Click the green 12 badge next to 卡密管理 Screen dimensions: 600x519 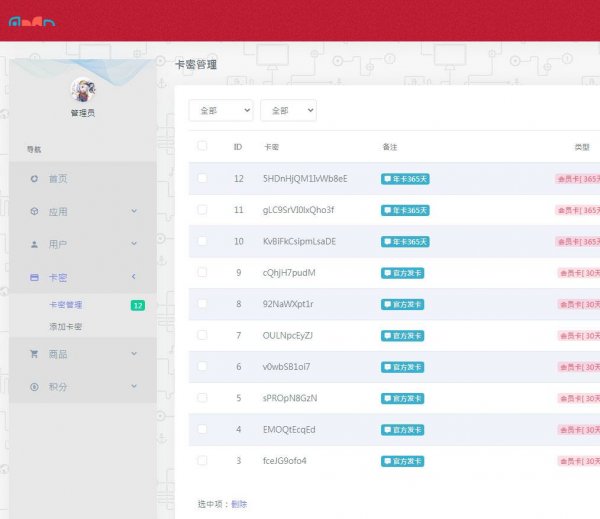tap(138, 305)
